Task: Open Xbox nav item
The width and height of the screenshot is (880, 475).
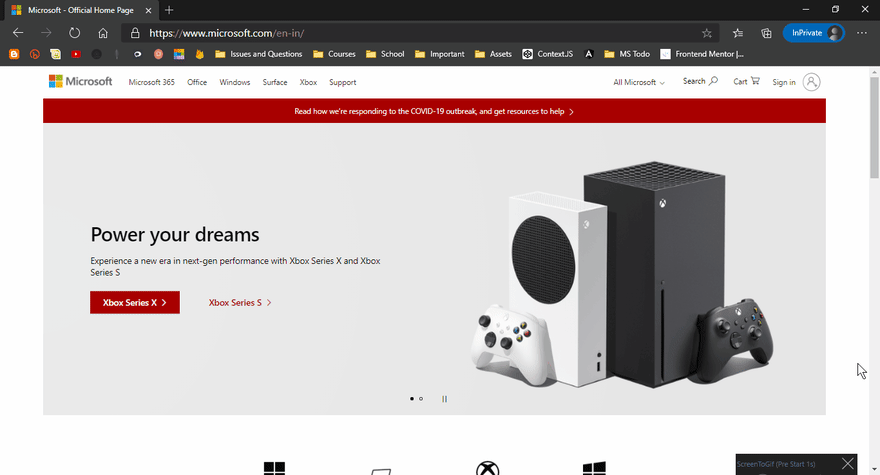Action: point(308,82)
